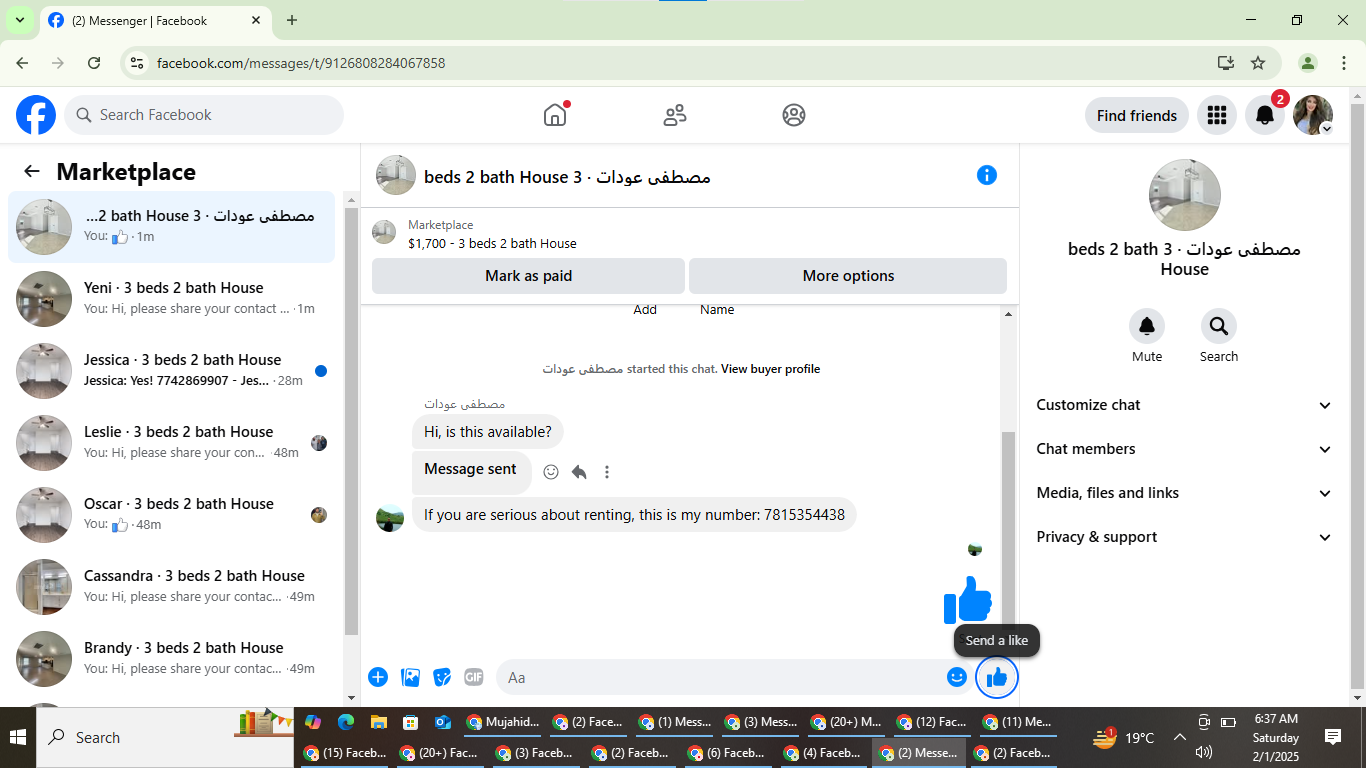Open the conversation information icon
Viewport: 1366px width, 768px height.
(x=987, y=175)
